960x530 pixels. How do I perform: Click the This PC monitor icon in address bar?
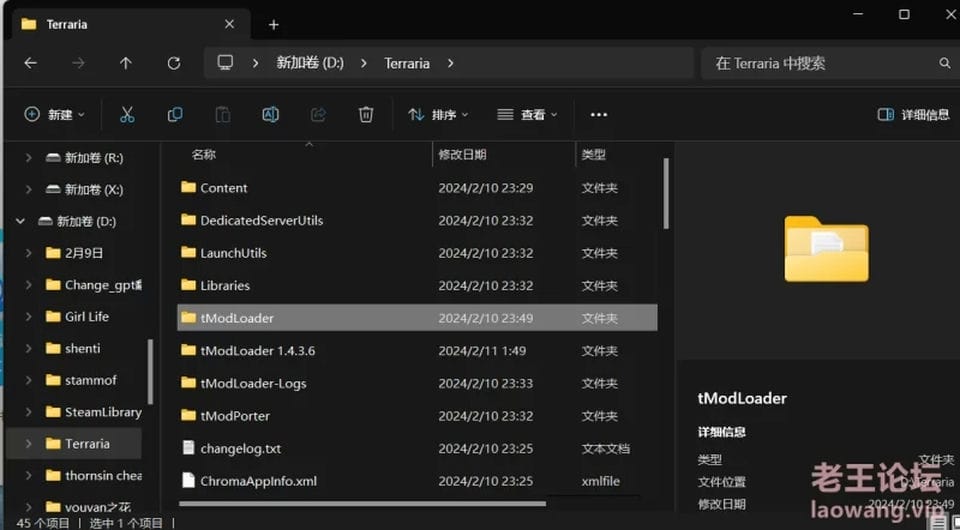(225, 62)
